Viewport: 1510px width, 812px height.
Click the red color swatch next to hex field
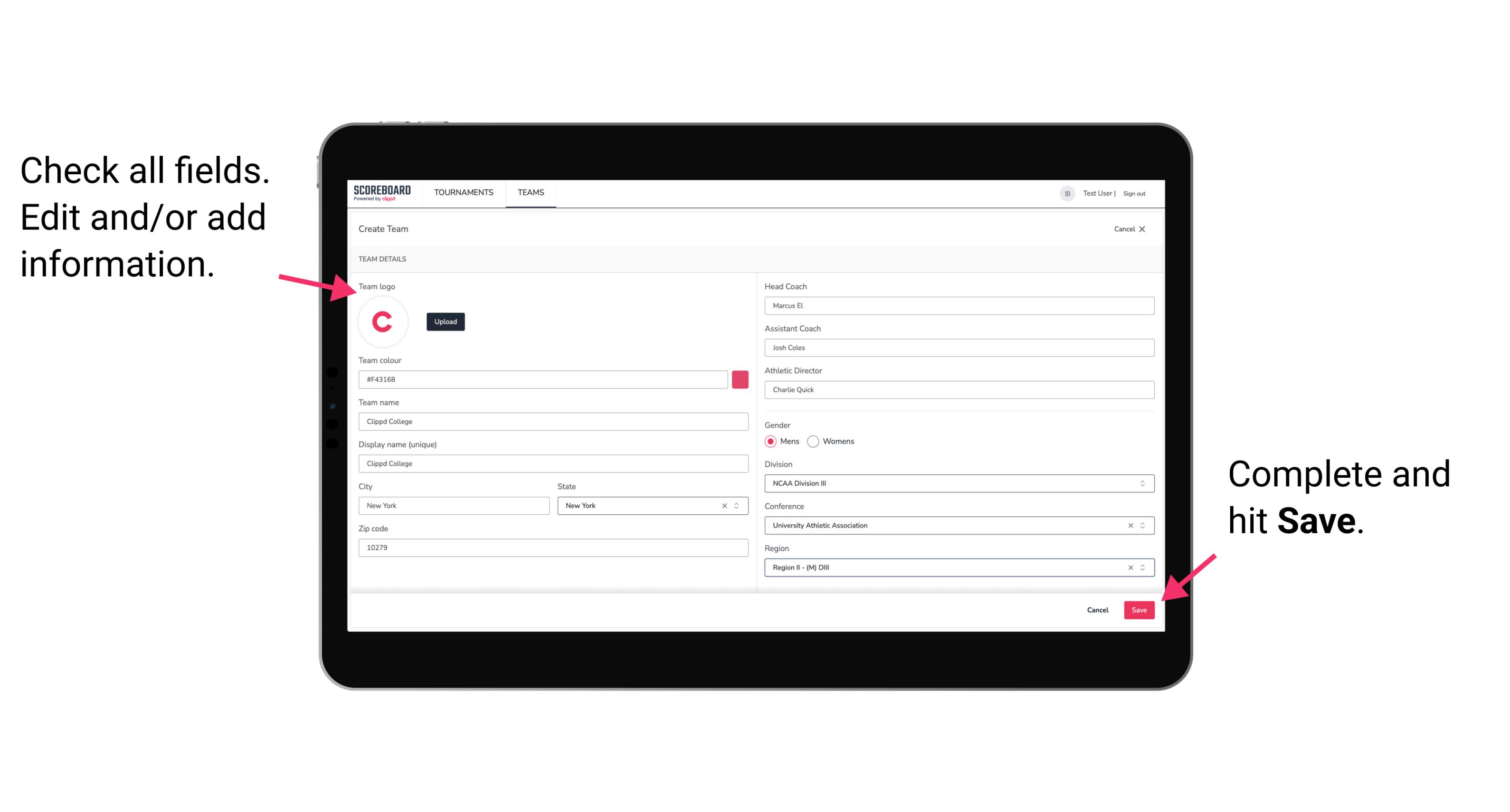740,379
